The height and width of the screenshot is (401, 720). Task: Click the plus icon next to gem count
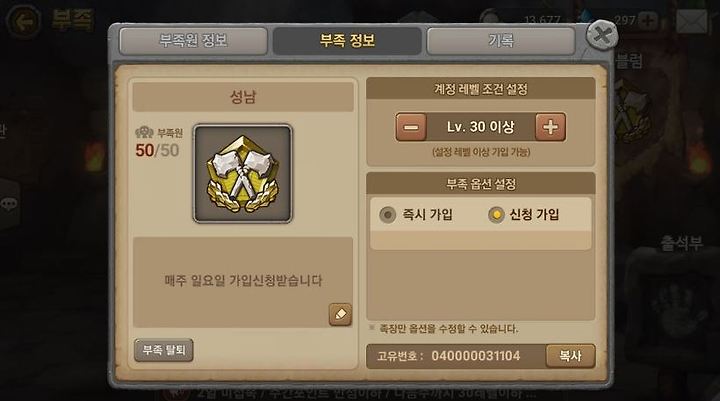tap(648, 20)
